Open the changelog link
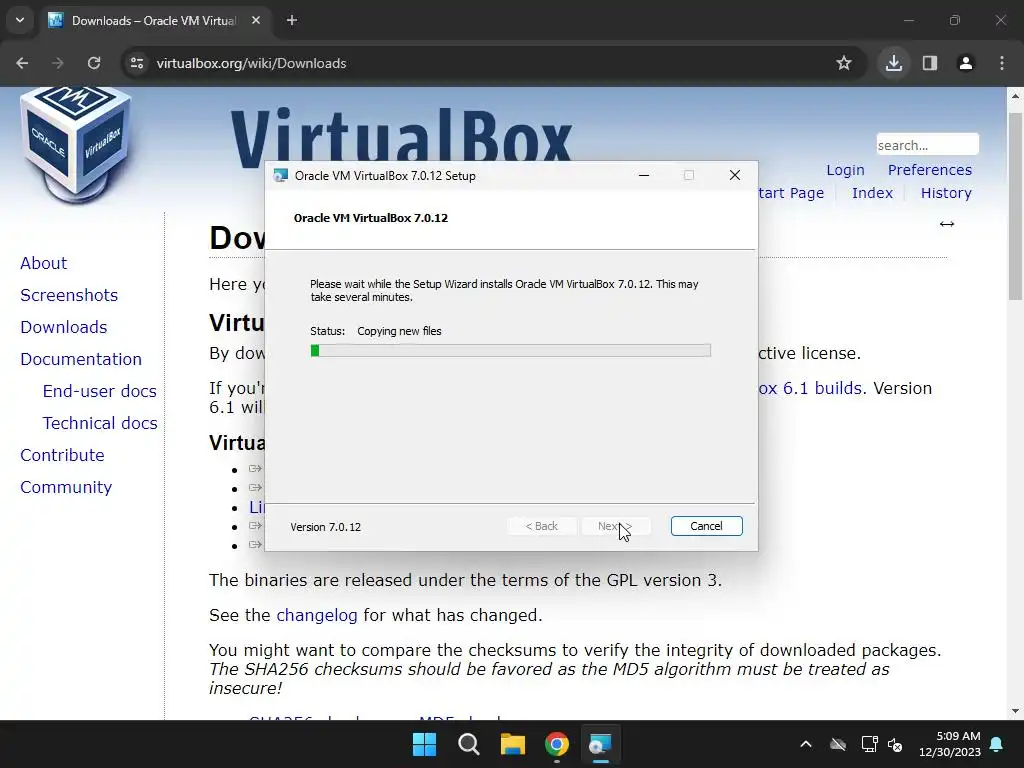This screenshot has width=1024, height=768. click(x=317, y=615)
